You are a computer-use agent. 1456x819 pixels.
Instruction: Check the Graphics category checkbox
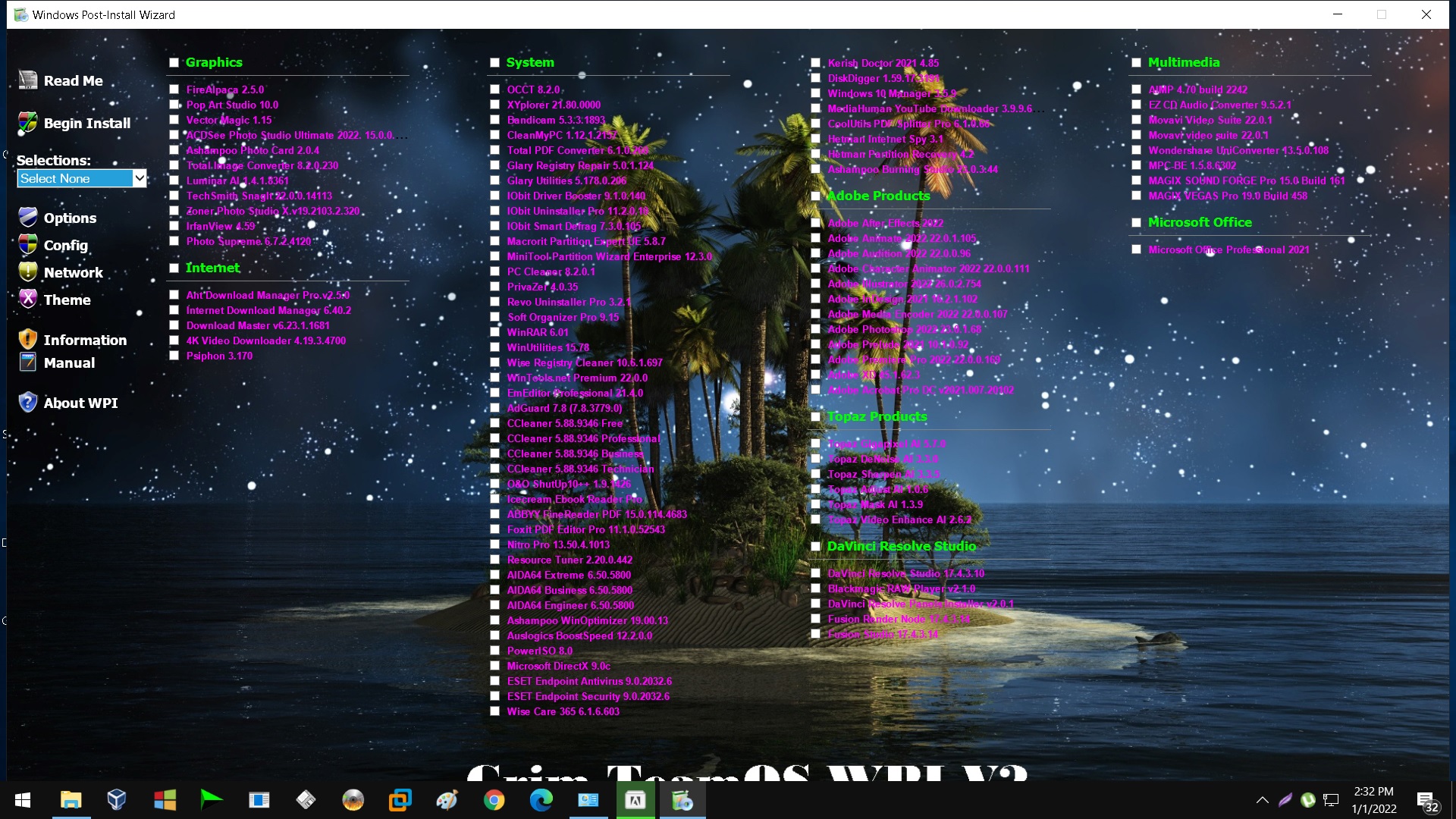(x=174, y=63)
